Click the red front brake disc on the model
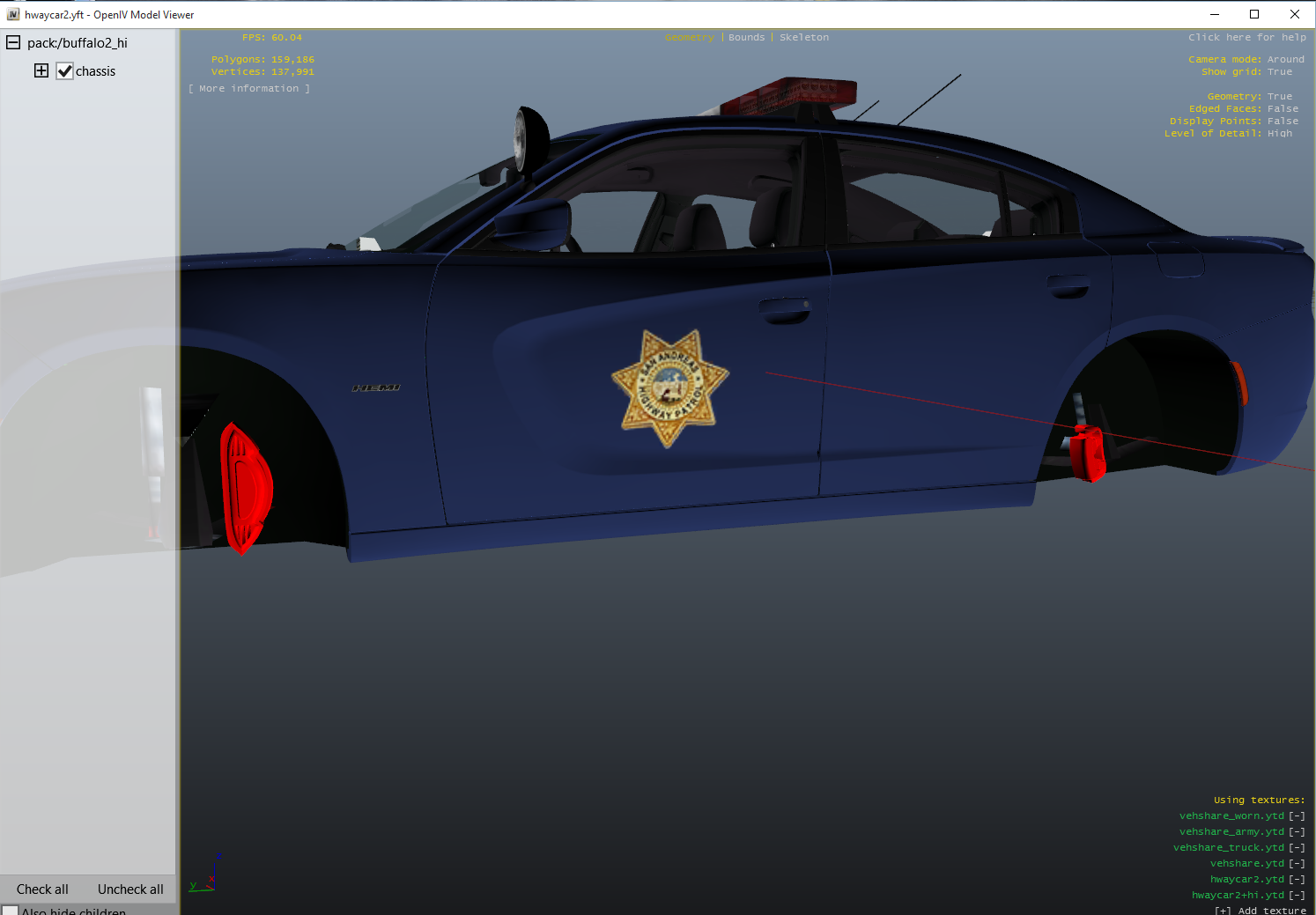Image resolution: width=1316 pixels, height=915 pixels. click(246, 488)
